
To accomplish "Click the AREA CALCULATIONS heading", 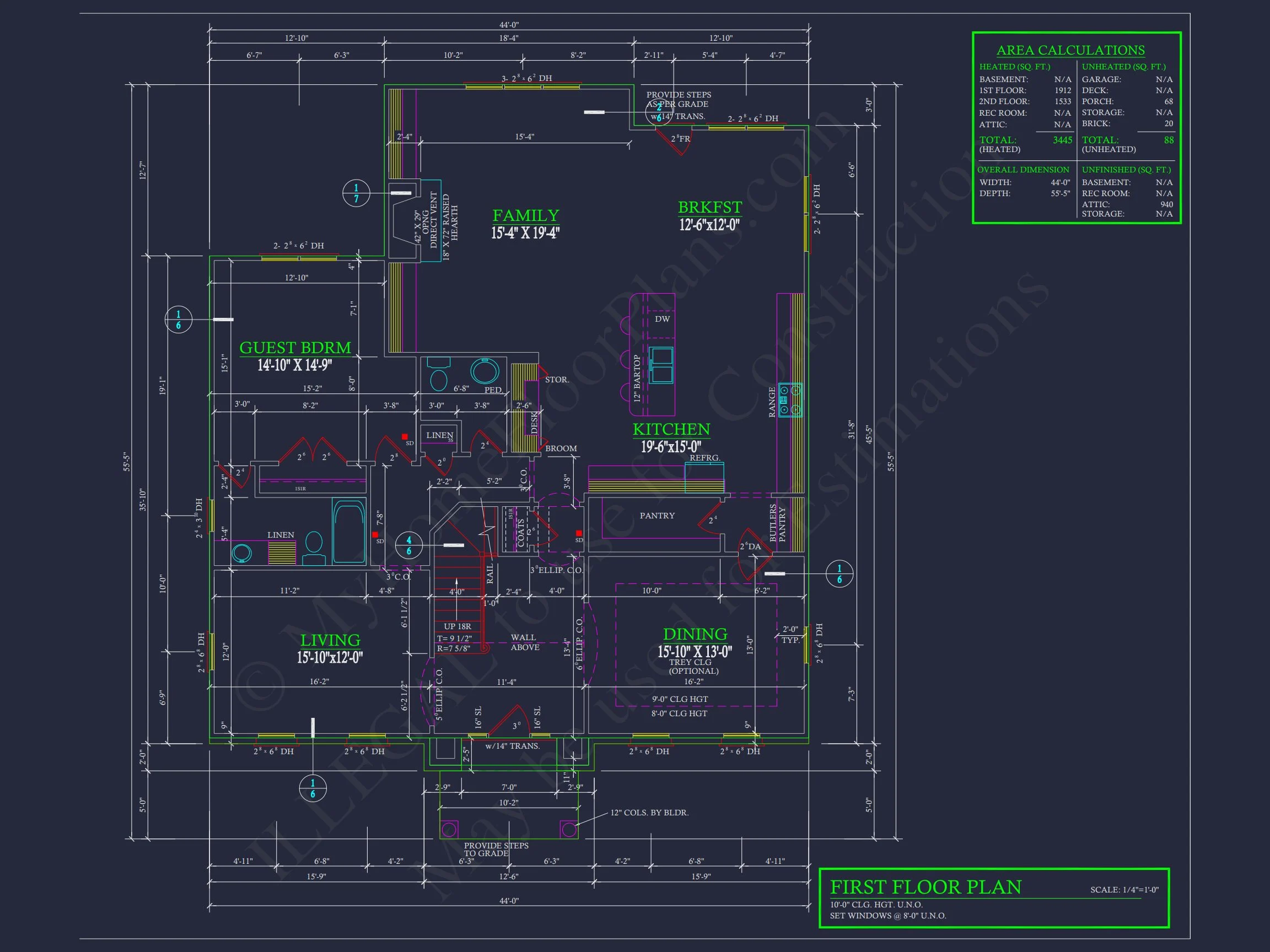I will [1070, 51].
